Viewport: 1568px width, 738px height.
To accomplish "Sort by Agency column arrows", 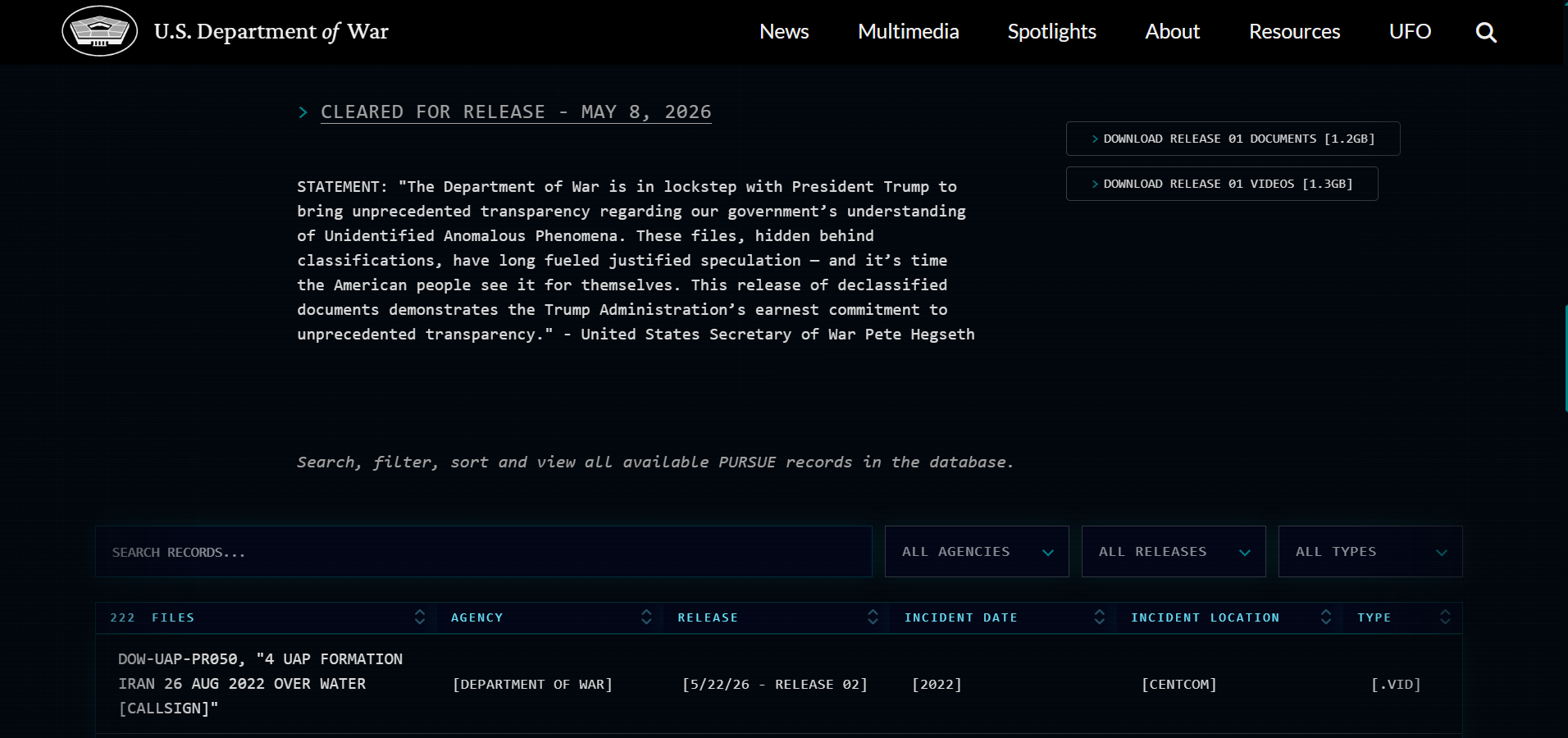I will (x=646, y=617).
